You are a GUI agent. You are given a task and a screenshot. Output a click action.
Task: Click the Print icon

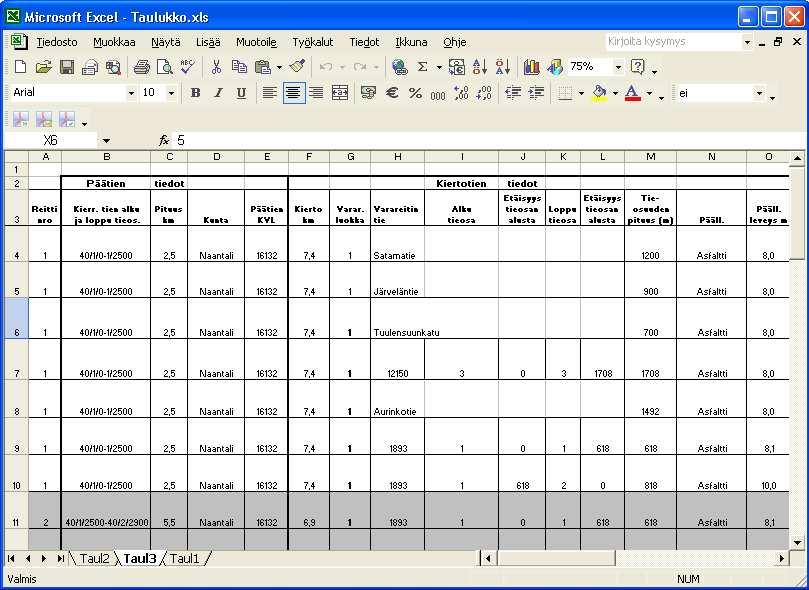(x=141, y=67)
